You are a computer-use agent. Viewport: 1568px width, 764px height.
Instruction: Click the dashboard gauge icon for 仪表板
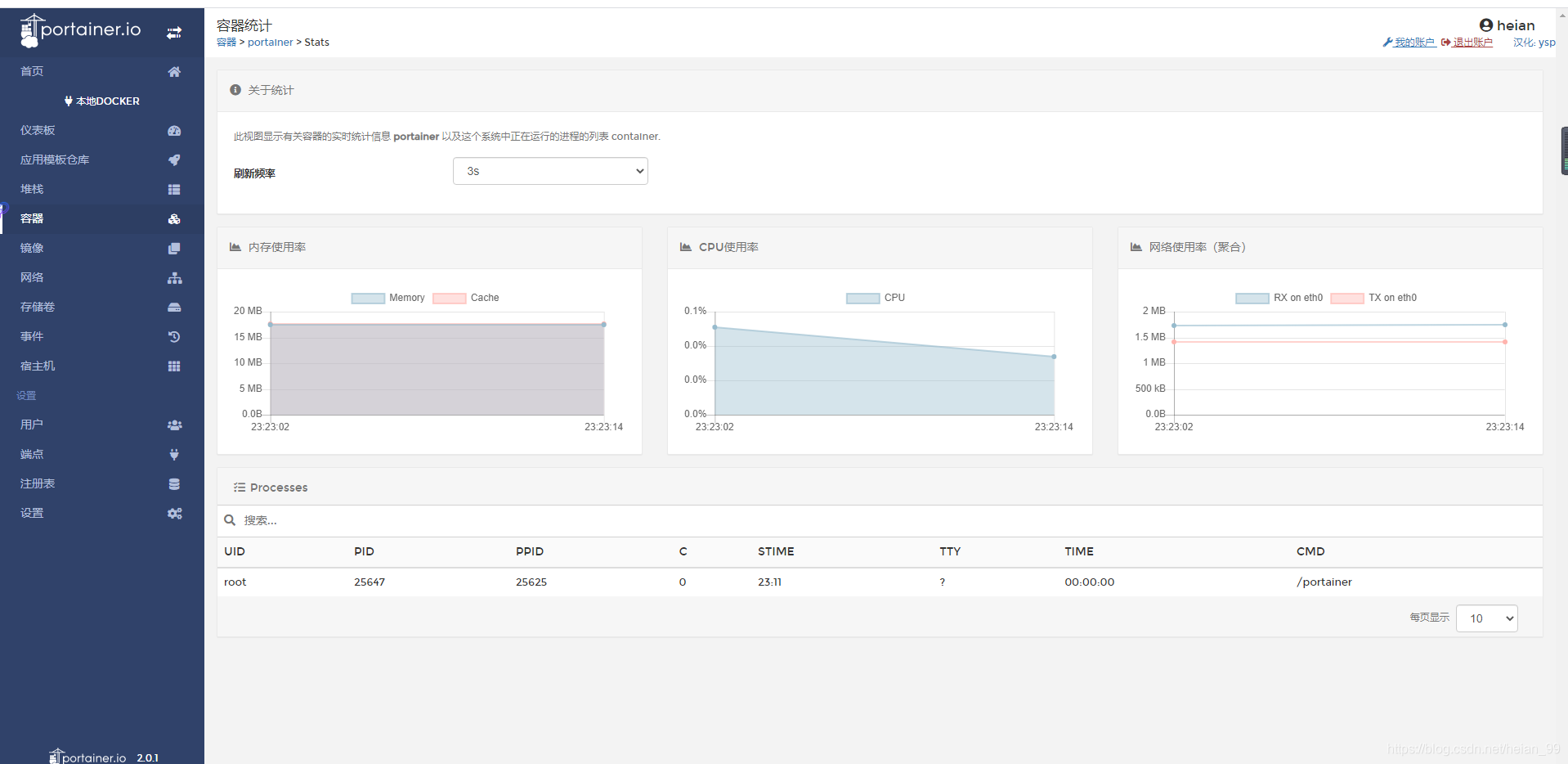[174, 131]
